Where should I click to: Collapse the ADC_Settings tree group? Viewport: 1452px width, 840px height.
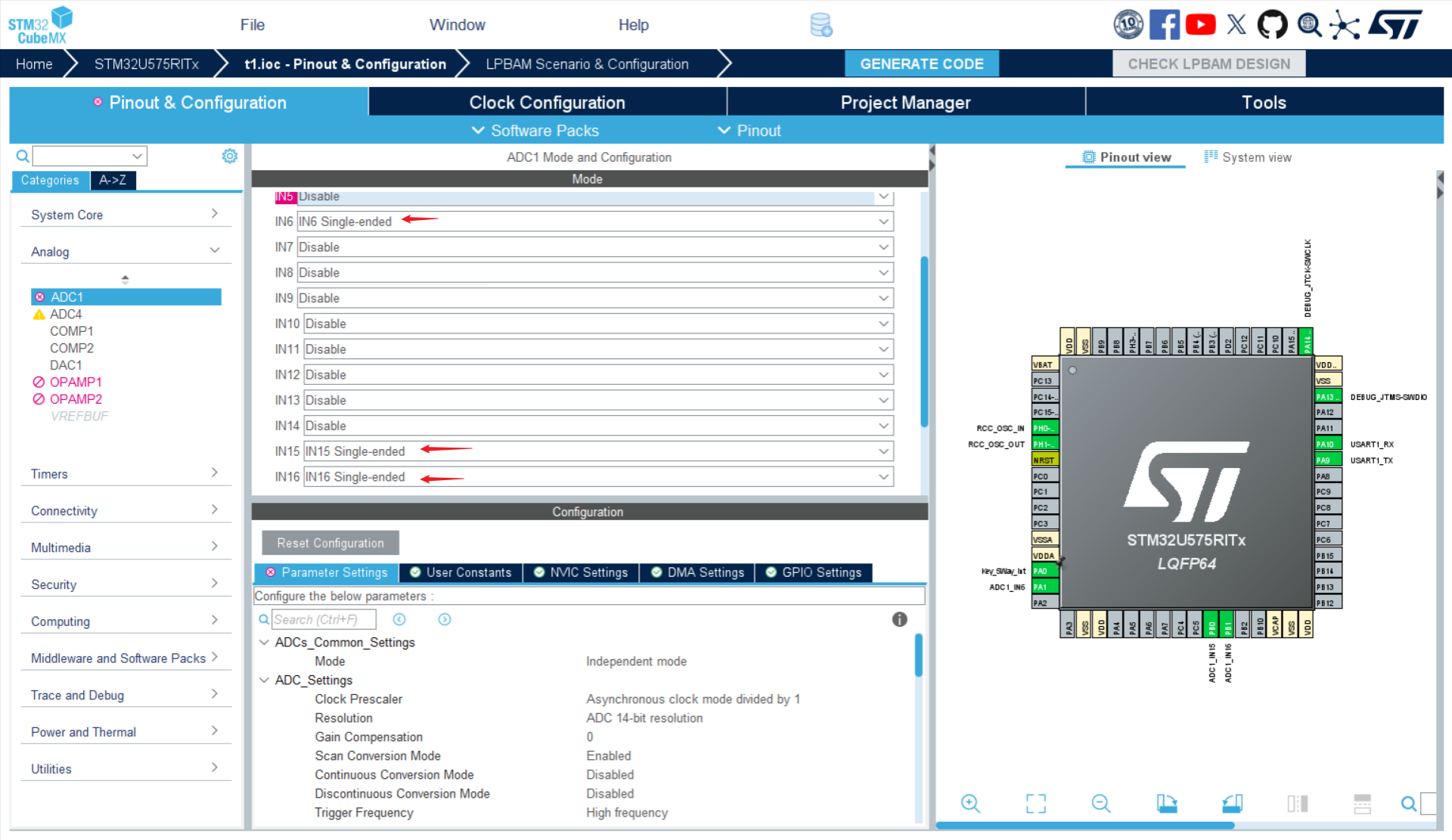coord(264,680)
